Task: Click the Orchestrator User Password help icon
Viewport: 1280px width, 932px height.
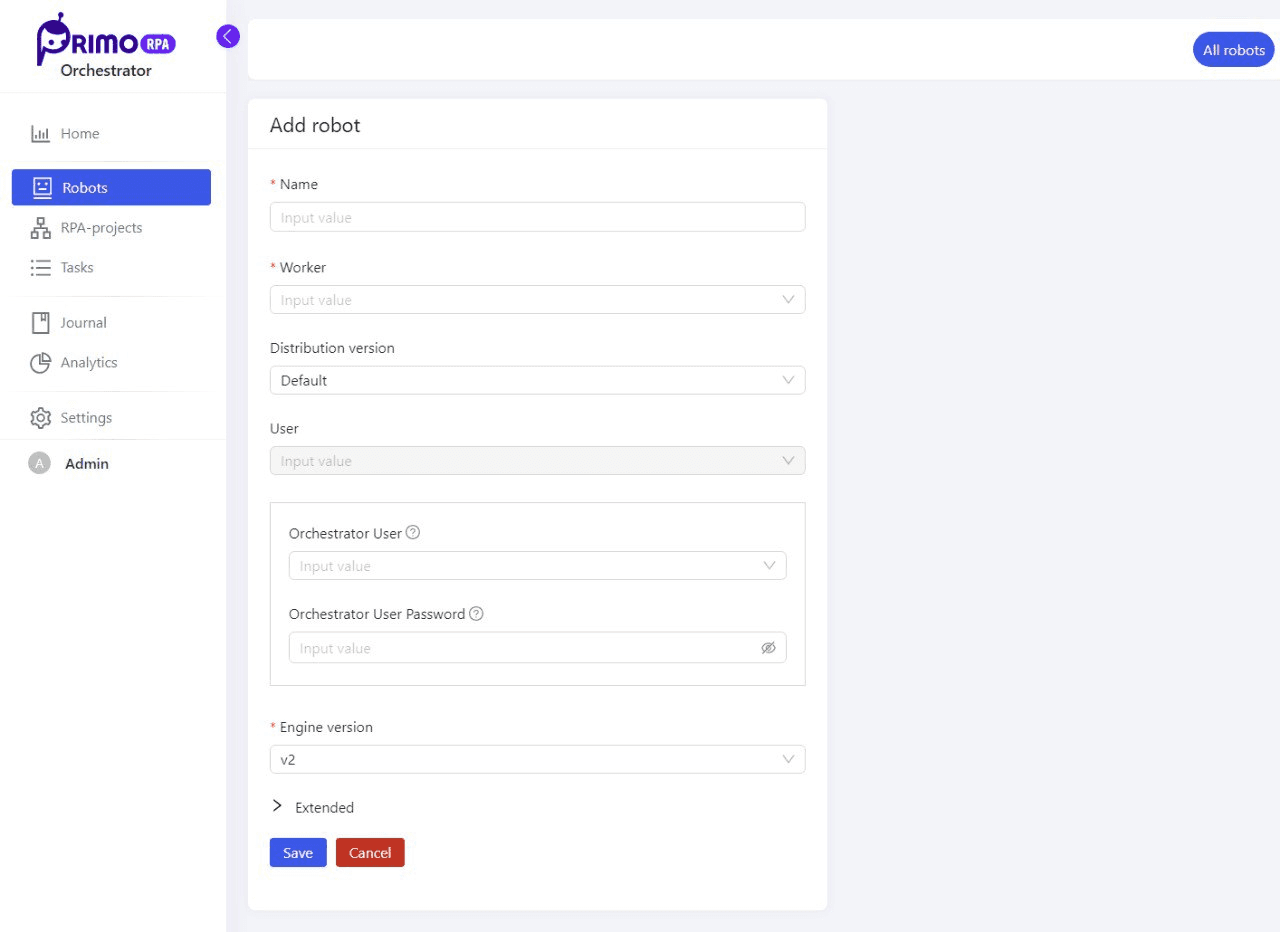Action: coord(476,614)
